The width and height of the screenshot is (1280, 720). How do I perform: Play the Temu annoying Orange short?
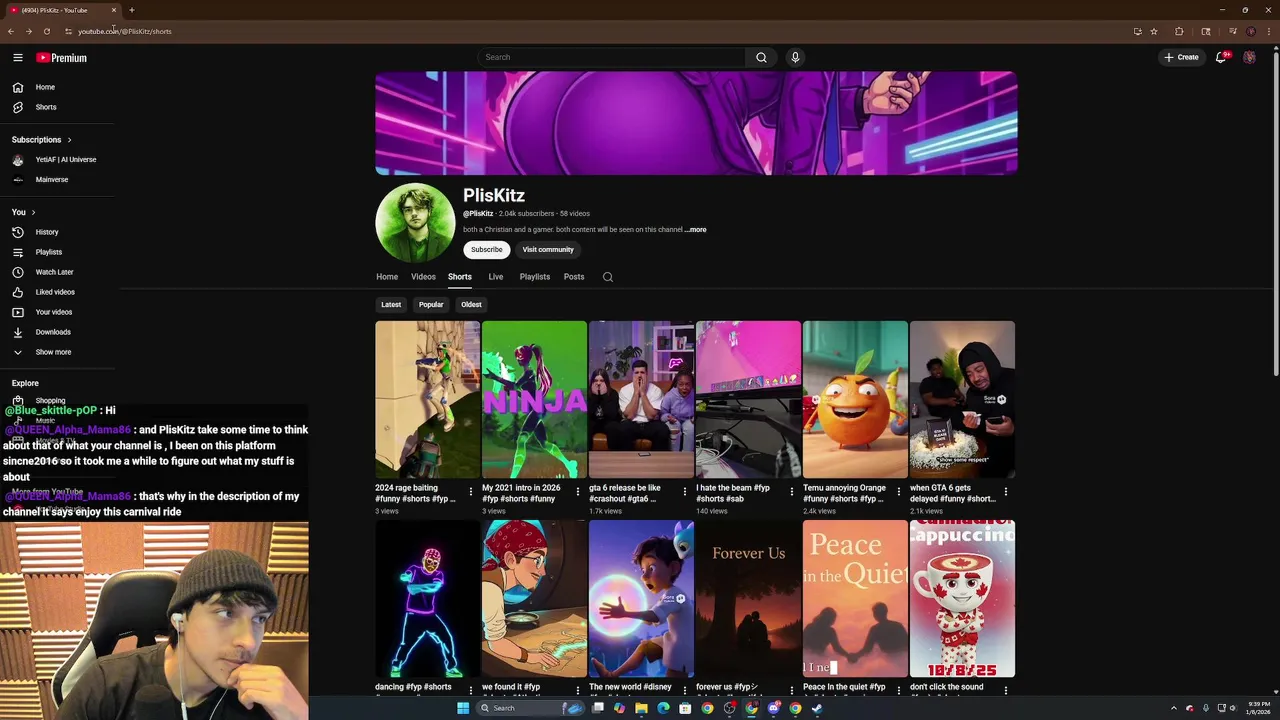[x=855, y=400]
